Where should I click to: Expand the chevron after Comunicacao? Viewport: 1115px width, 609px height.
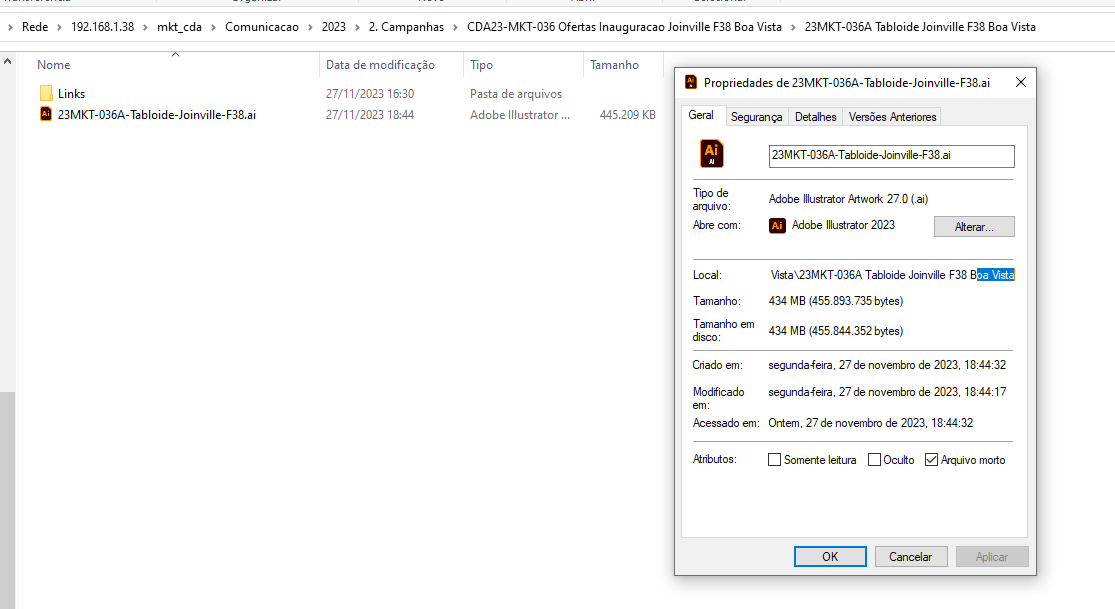pos(310,27)
